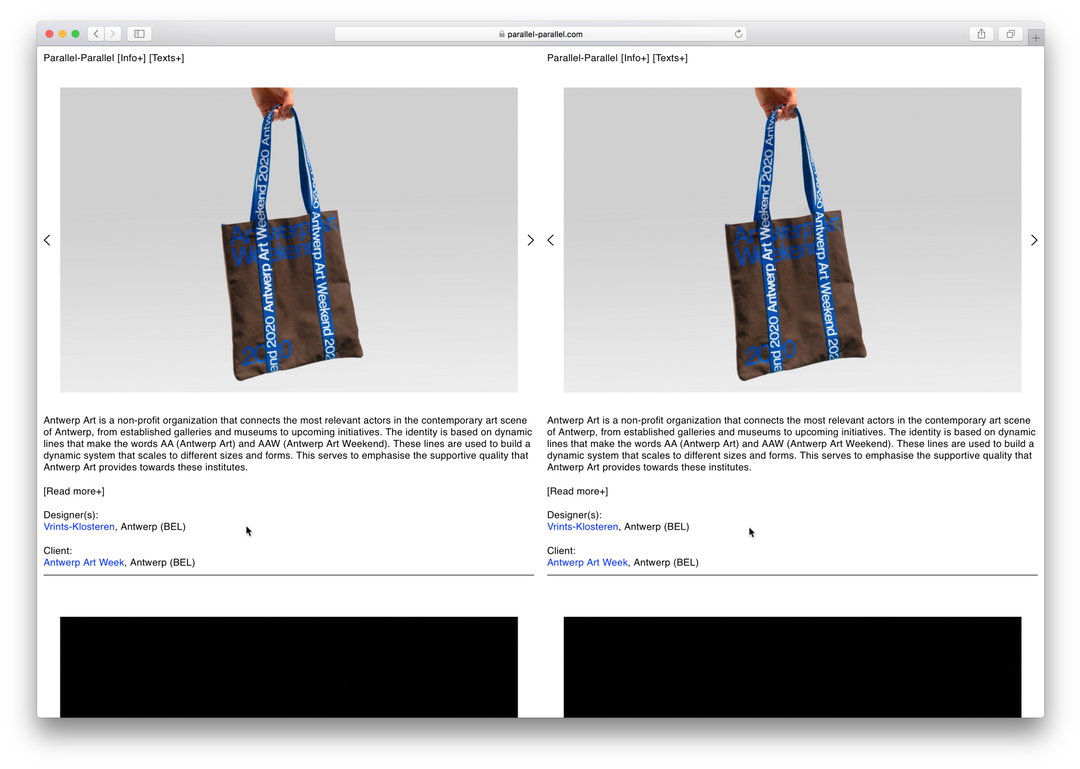Open Antwerp Art Week link in left panel

pos(84,562)
